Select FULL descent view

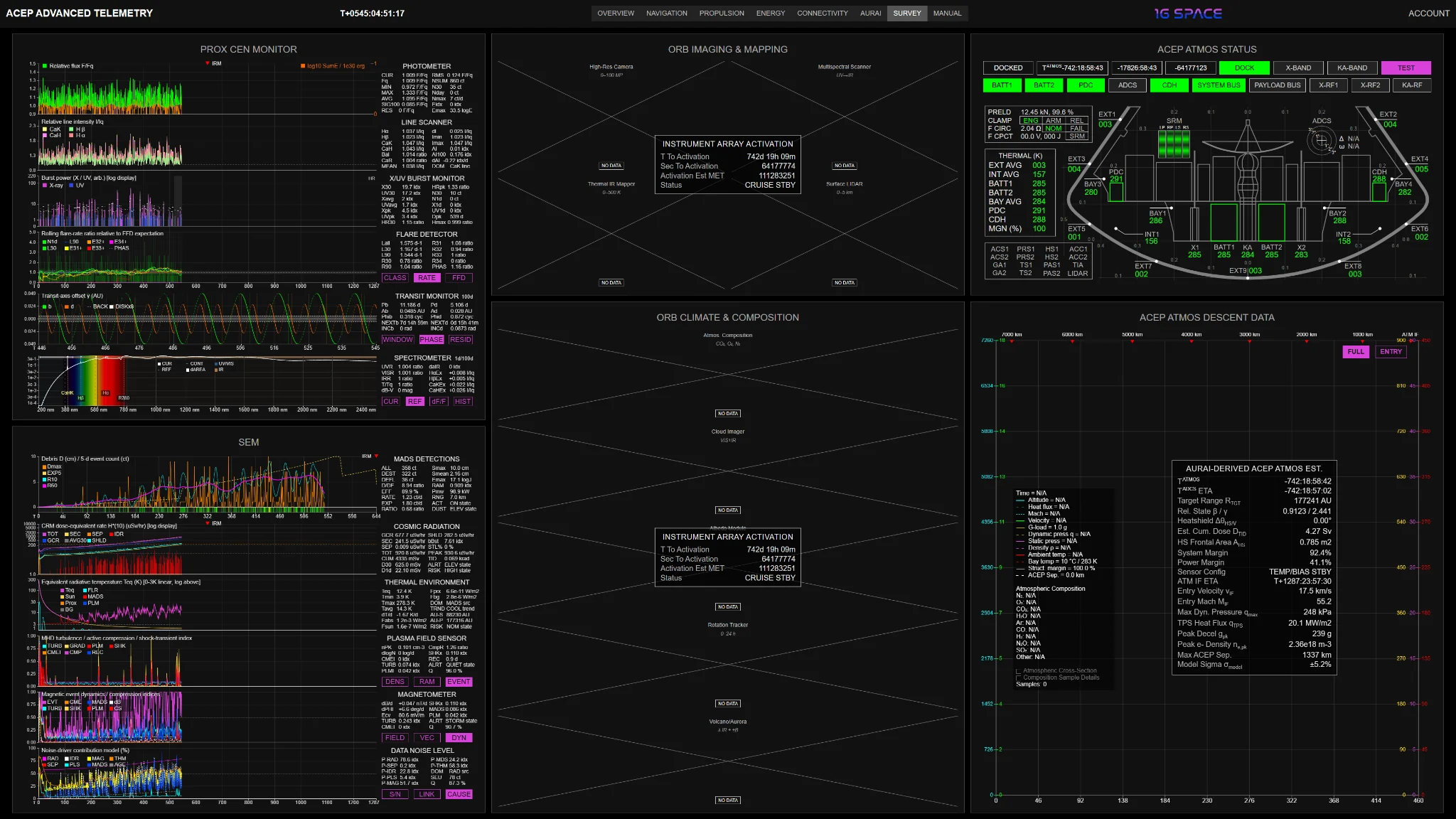(x=1356, y=352)
